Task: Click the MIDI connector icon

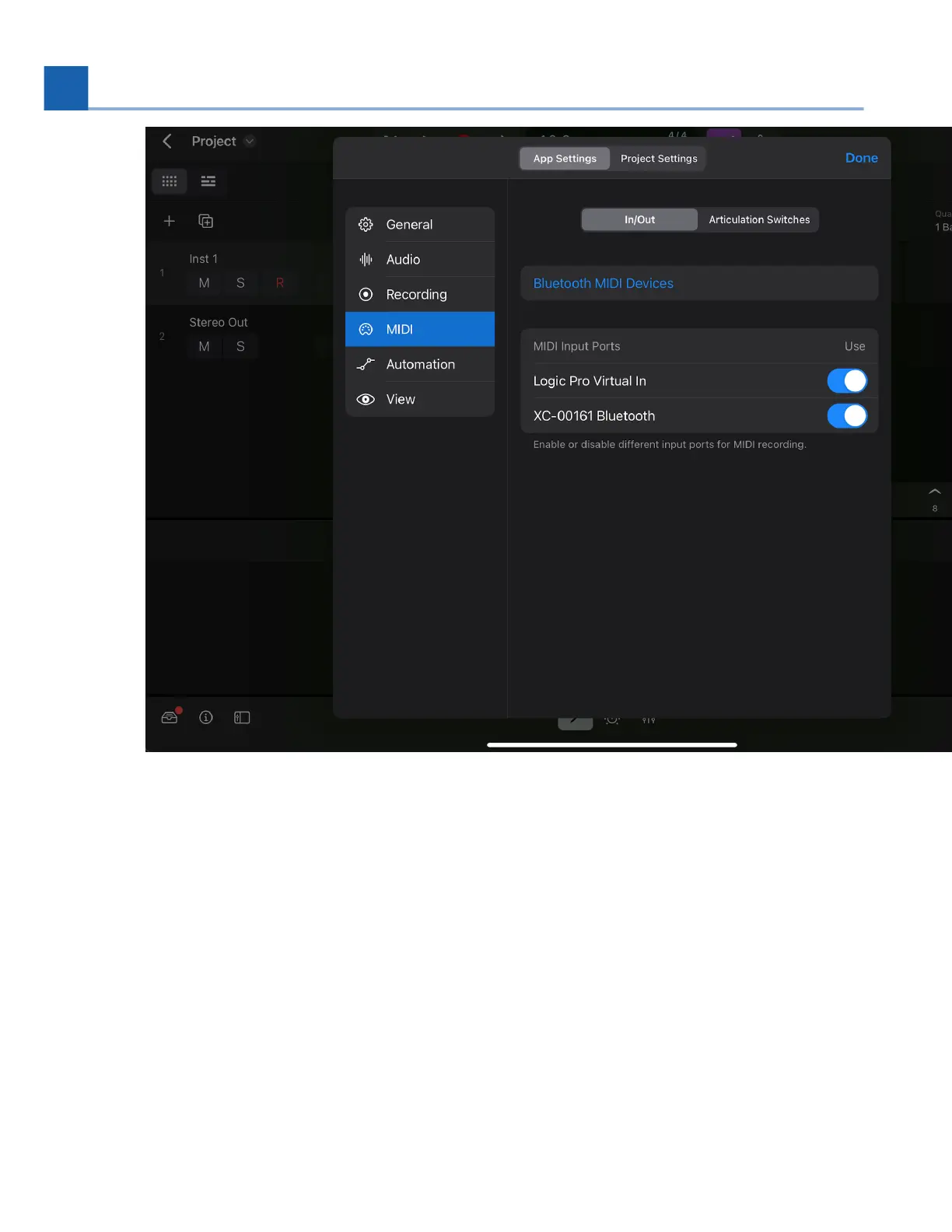Action: coord(366,330)
